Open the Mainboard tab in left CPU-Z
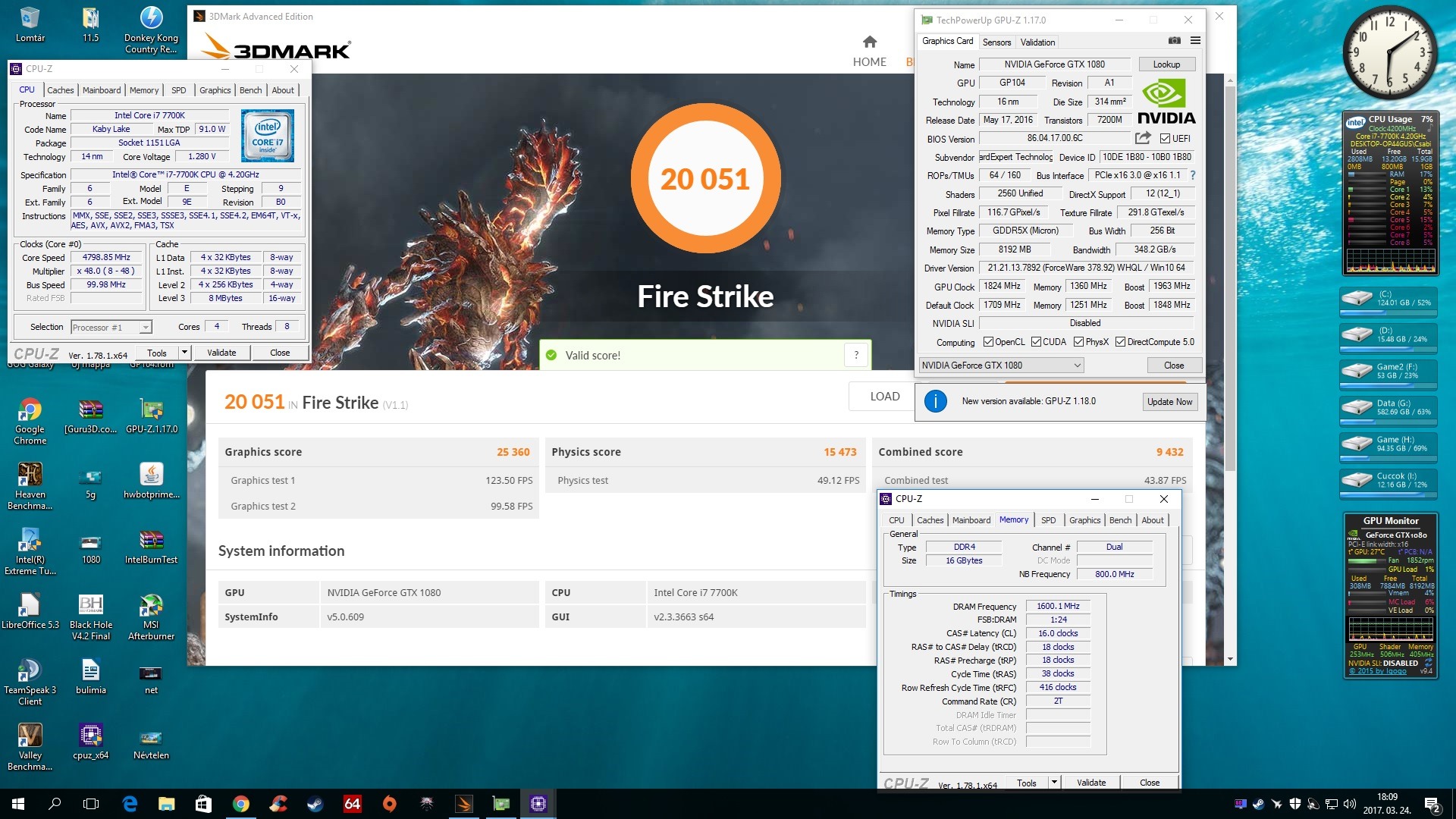Image resolution: width=1456 pixels, height=819 pixels. pyautogui.click(x=102, y=90)
